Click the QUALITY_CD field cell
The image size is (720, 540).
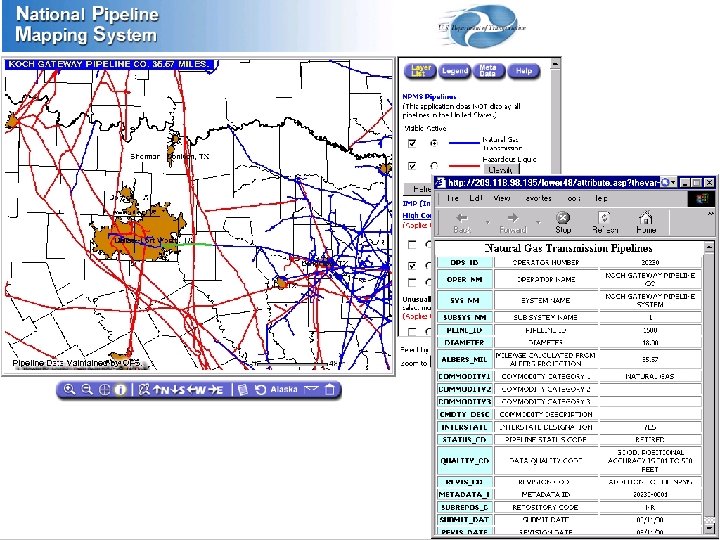(x=464, y=461)
